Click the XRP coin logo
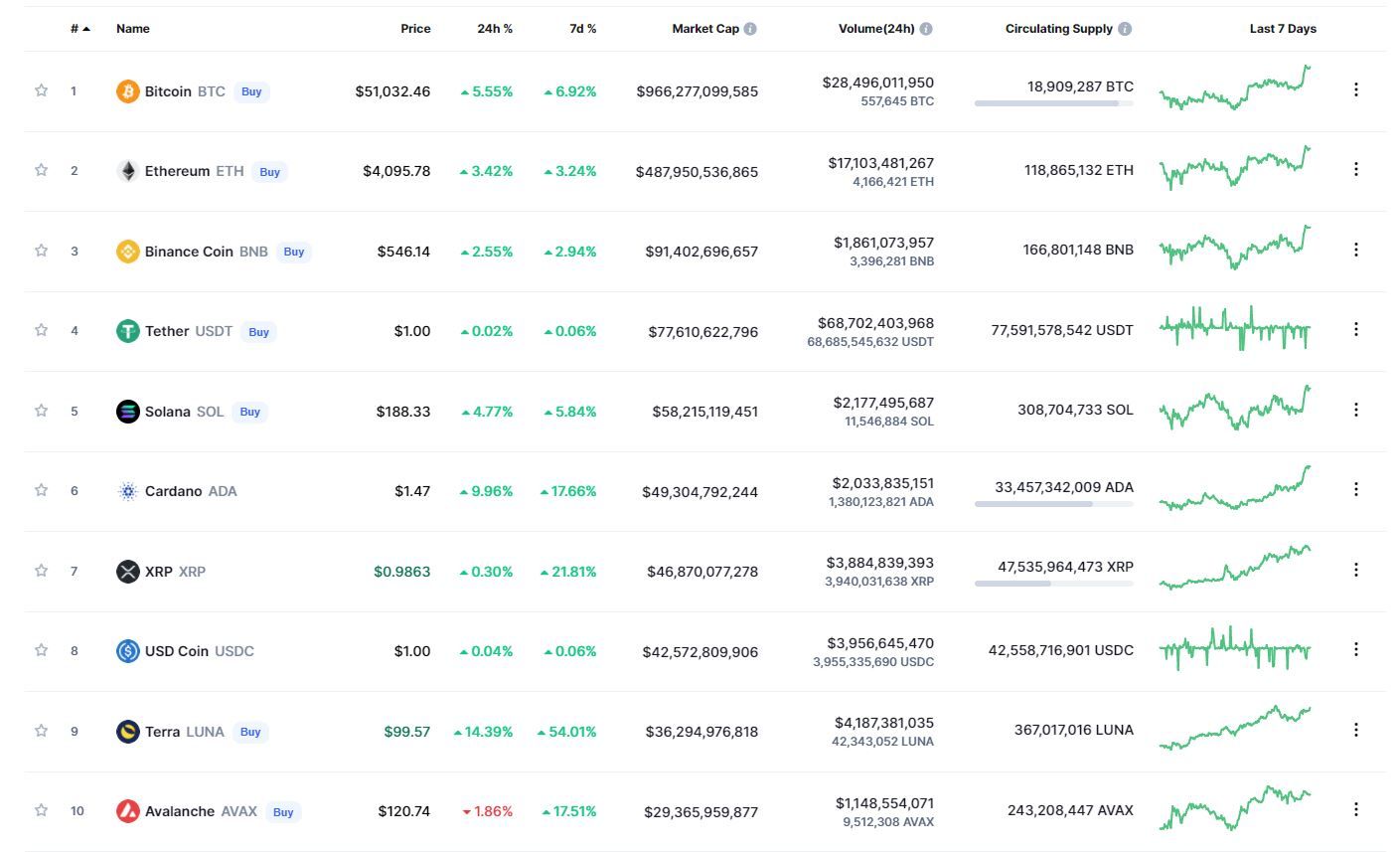 [x=127, y=572]
